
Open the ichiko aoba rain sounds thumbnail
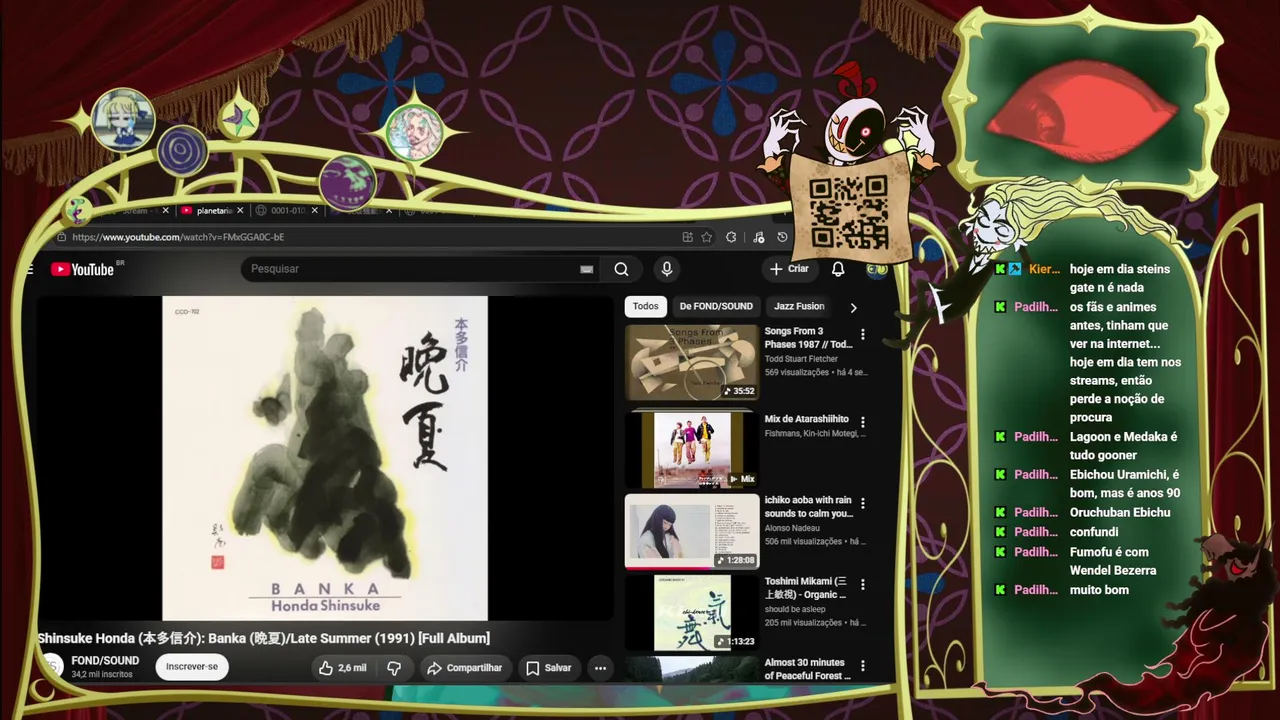(692, 531)
